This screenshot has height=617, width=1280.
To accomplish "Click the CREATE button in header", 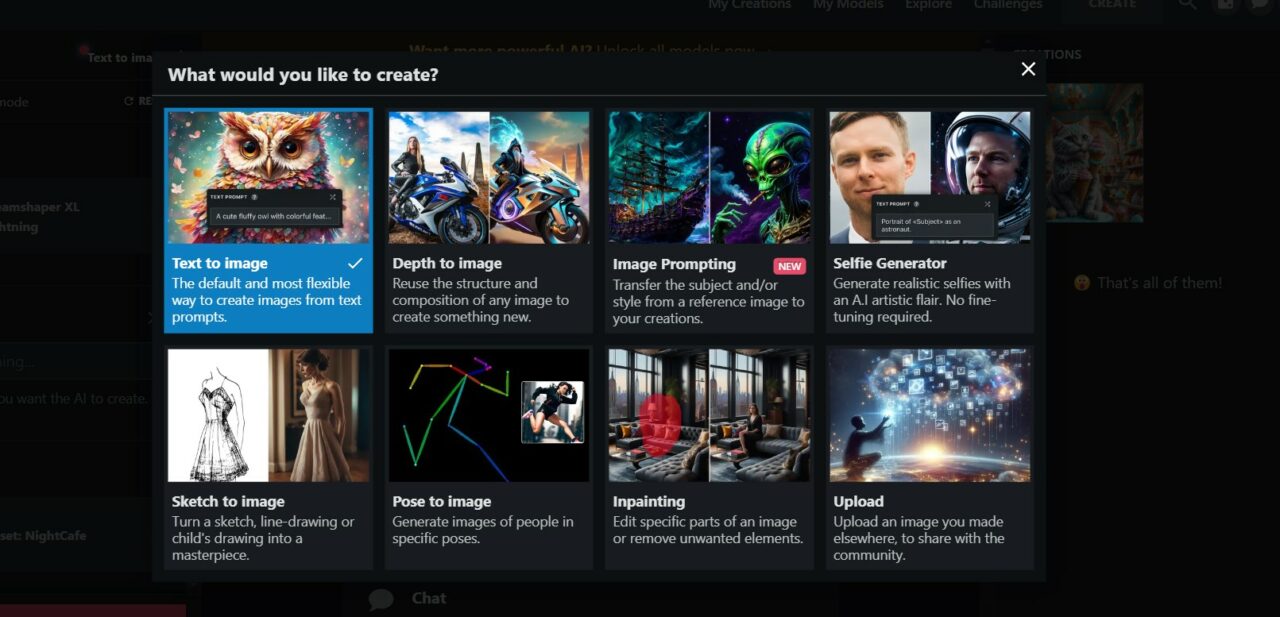I will [x=1112, y=5].
